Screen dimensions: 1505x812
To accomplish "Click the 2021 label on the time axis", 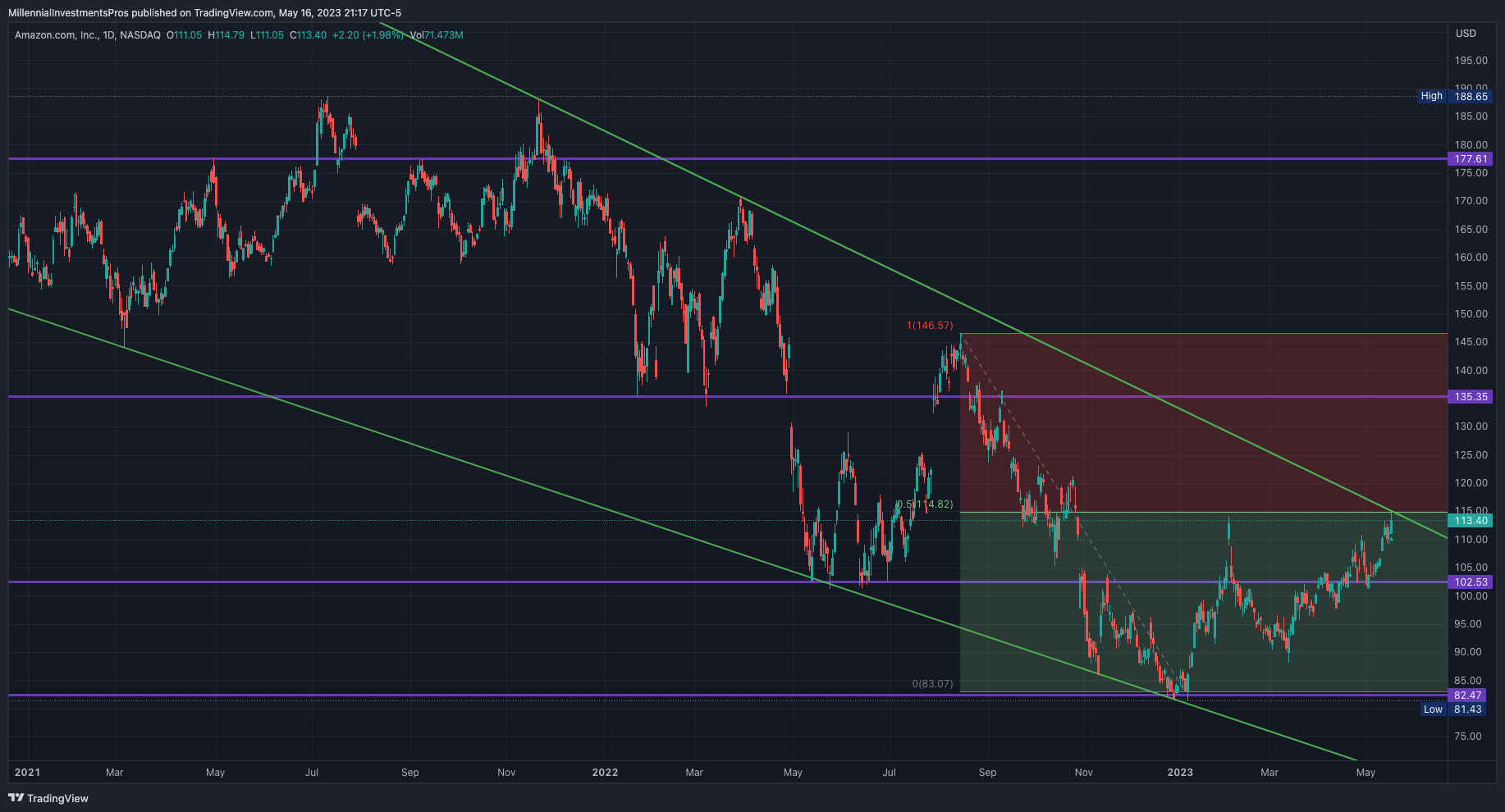I will 27,773.
